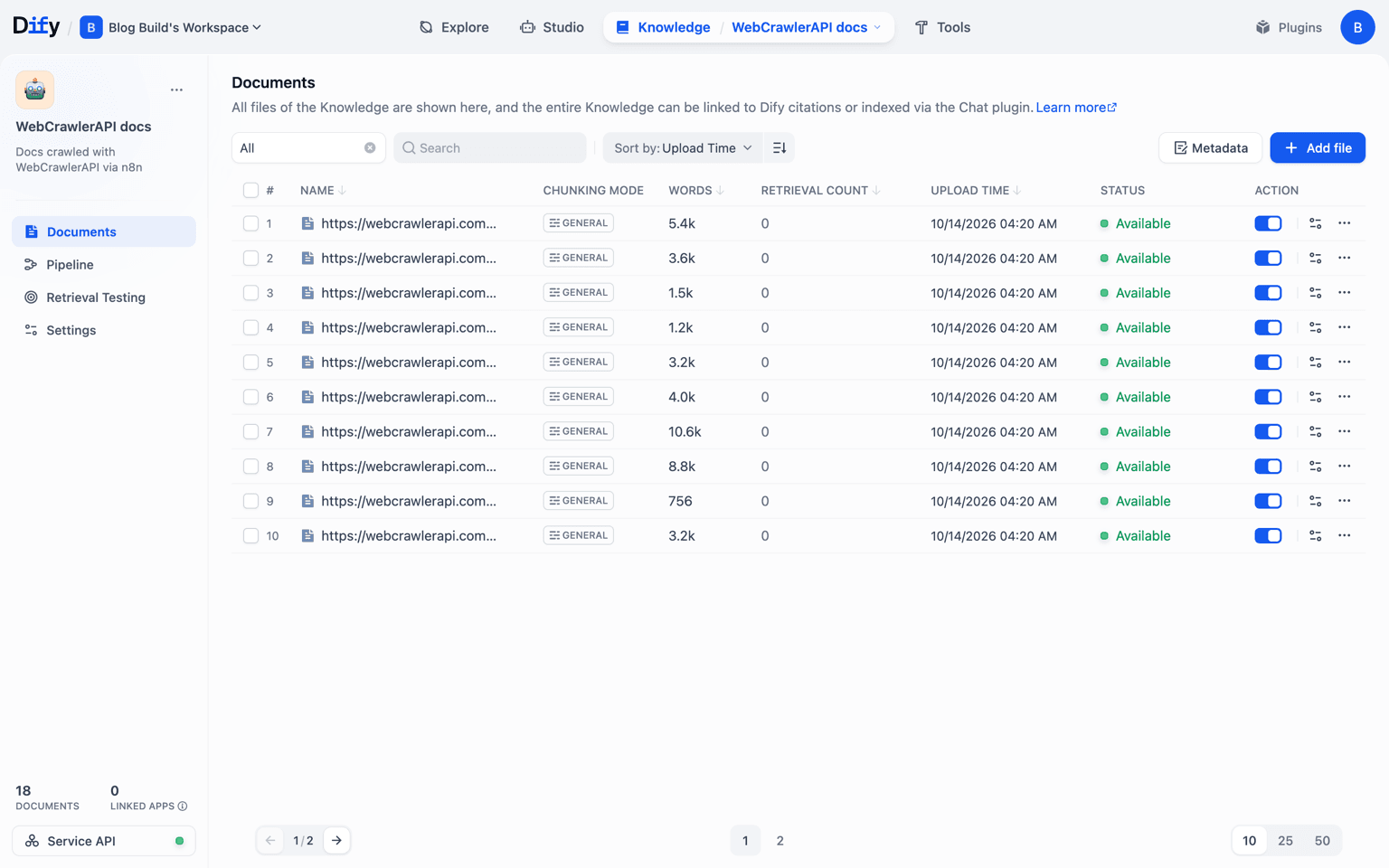Set page size to 25
The image size is (1389, 868).
[1285, 841]
